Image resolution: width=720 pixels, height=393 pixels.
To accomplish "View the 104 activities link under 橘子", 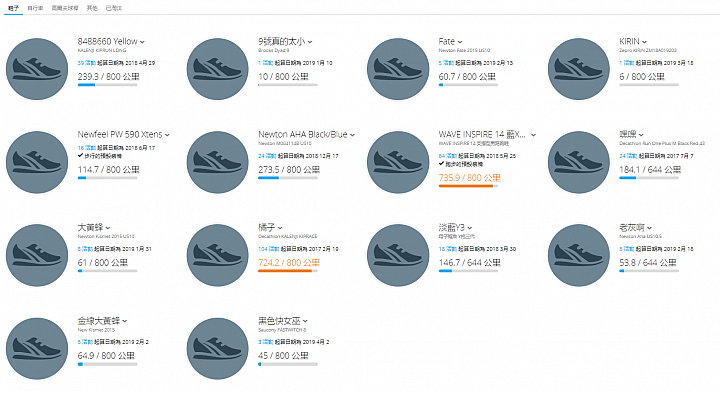I will (269, 249).
